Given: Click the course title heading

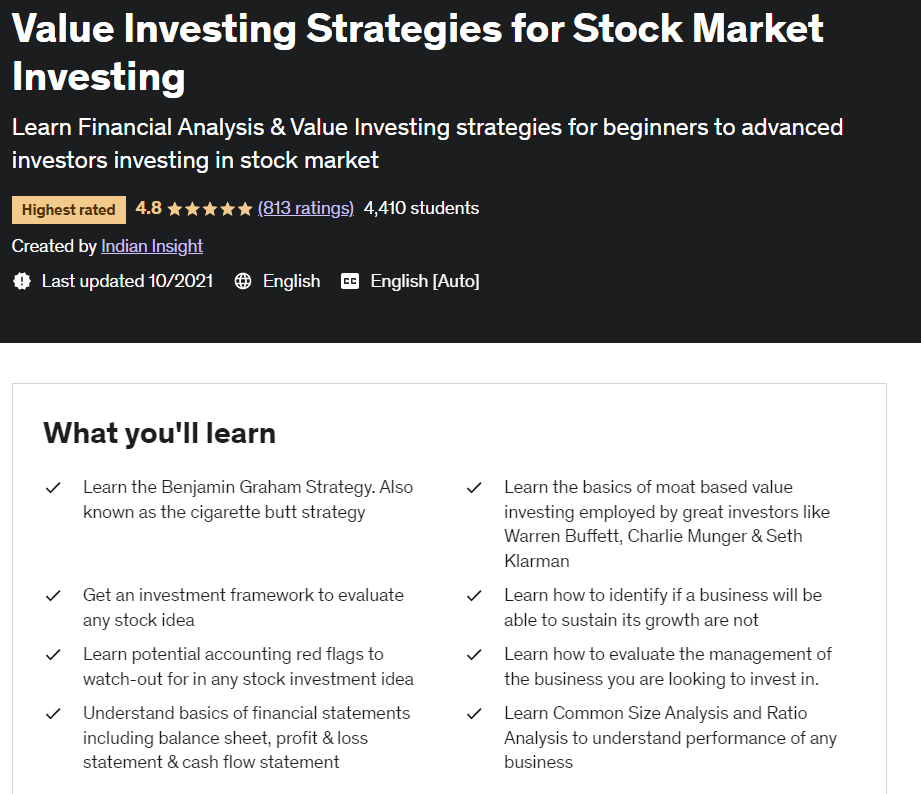Looking at the screenshot, I should (418, 52).
